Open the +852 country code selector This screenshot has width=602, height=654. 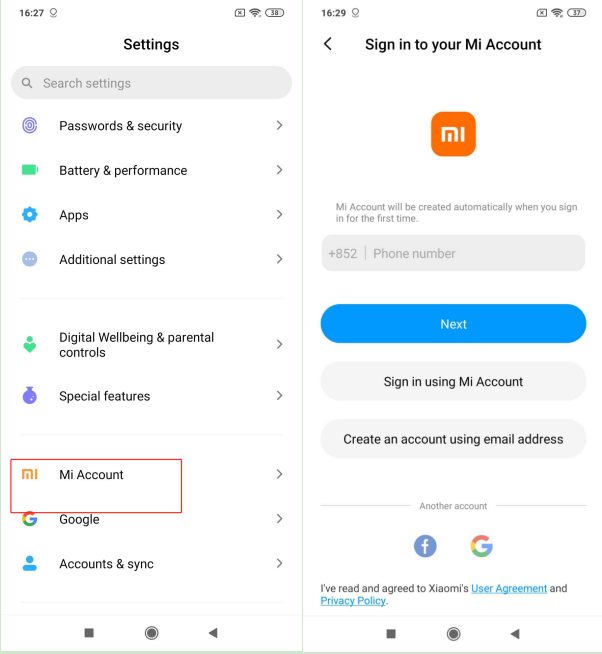[343, 254]
